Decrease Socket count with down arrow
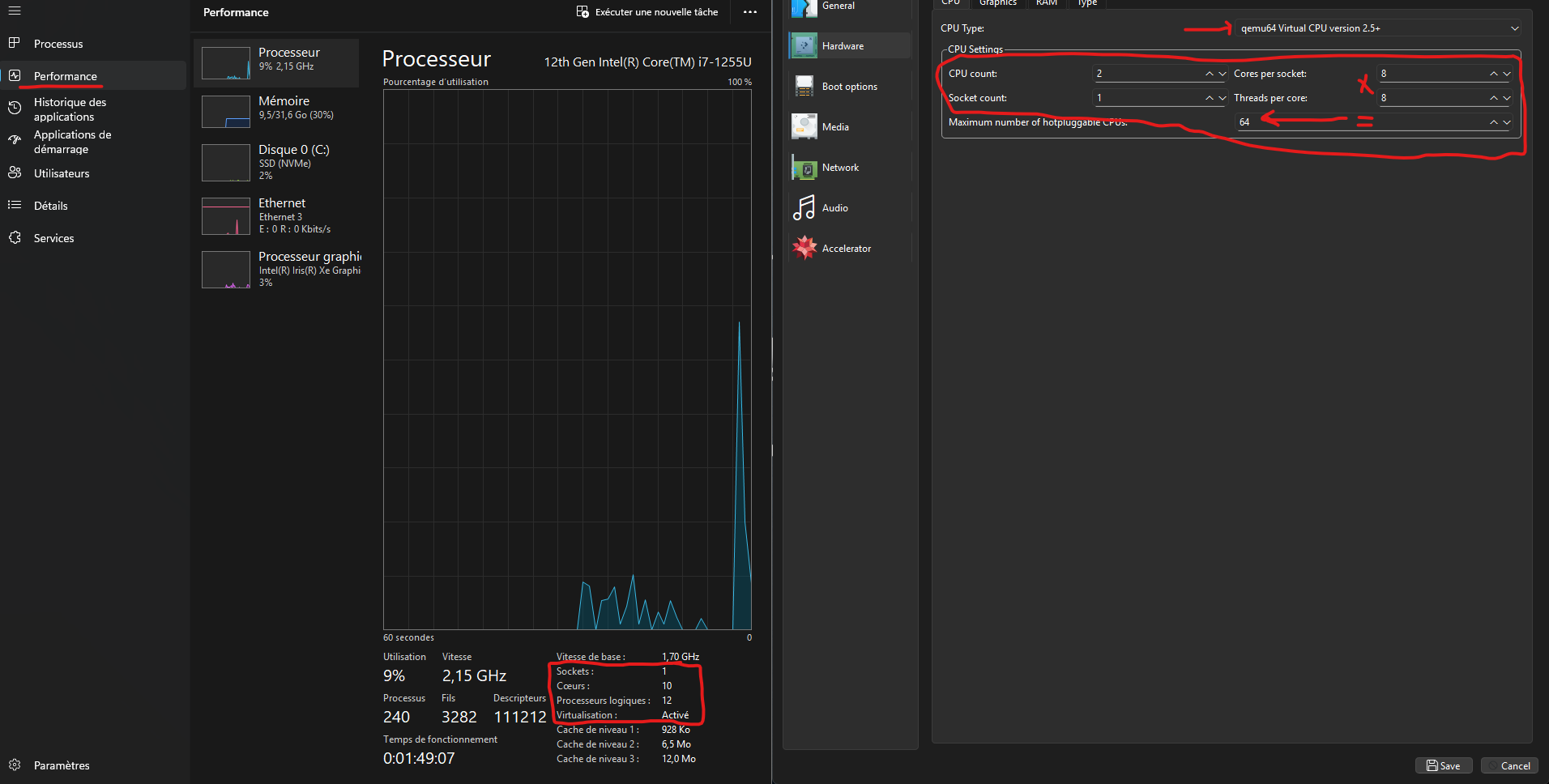 [1223, 98]
